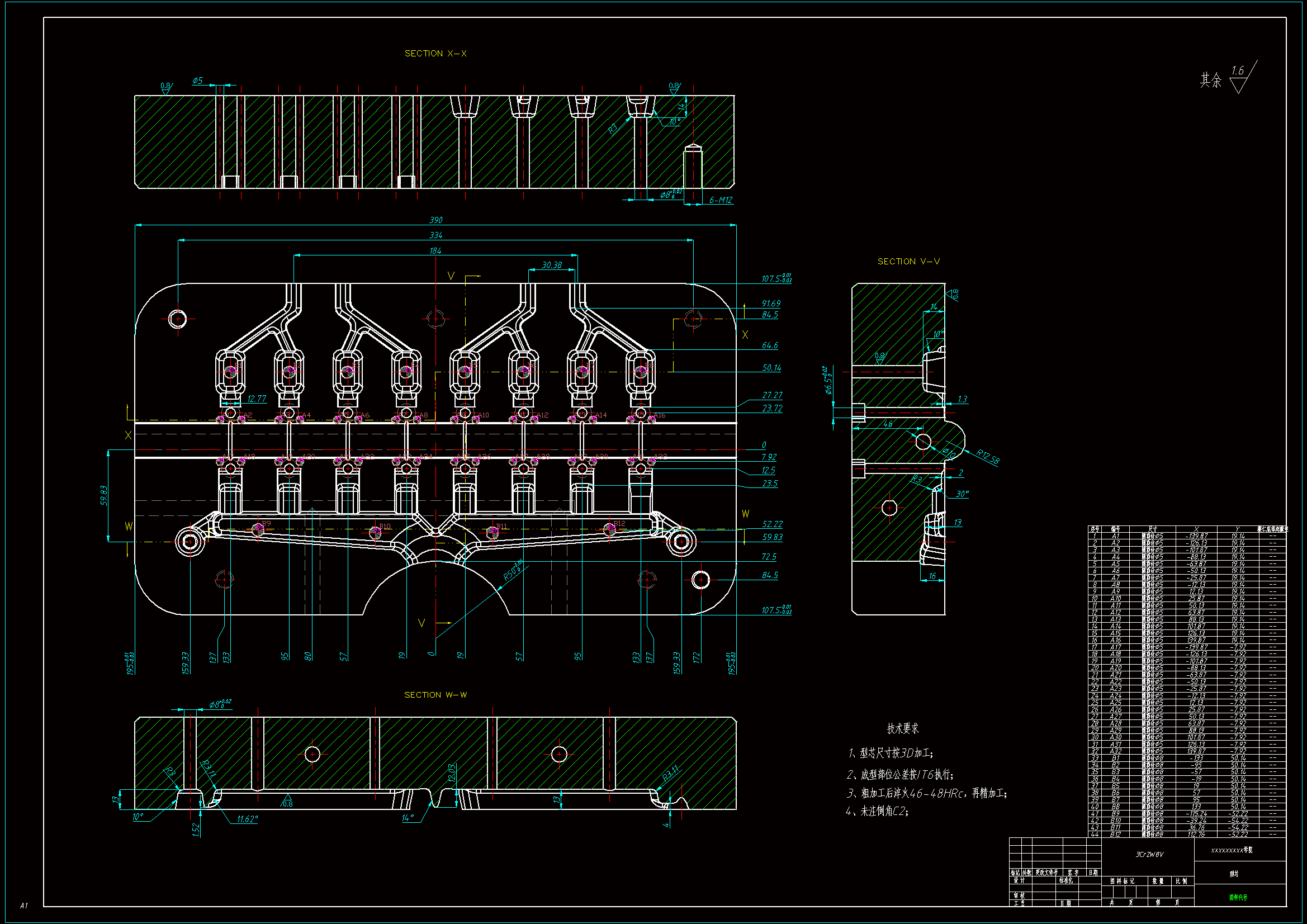Select the 59.83 vertical dimension on the left
Screen dimensions: 1307x924
tap(104, 495)
